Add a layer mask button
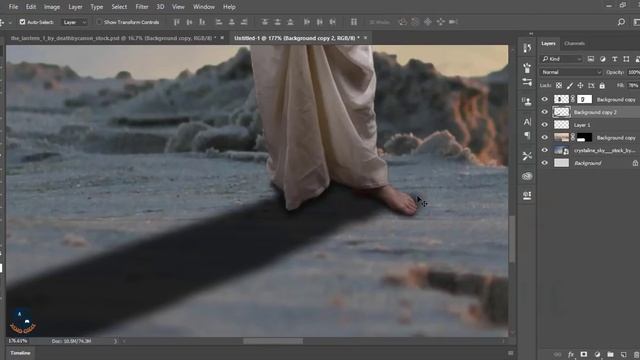 tap(584, 354)
